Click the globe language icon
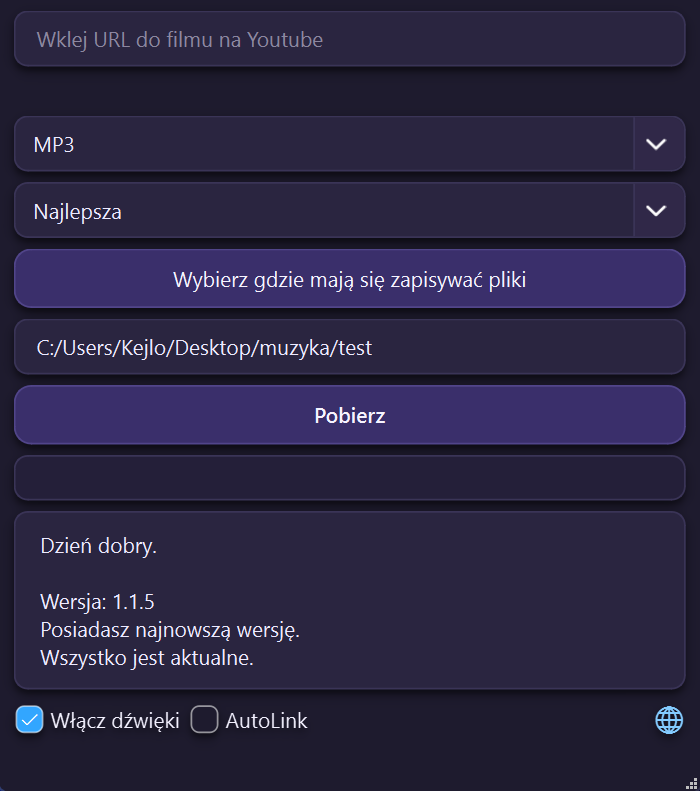700x791 pixels. coord(669,720)
